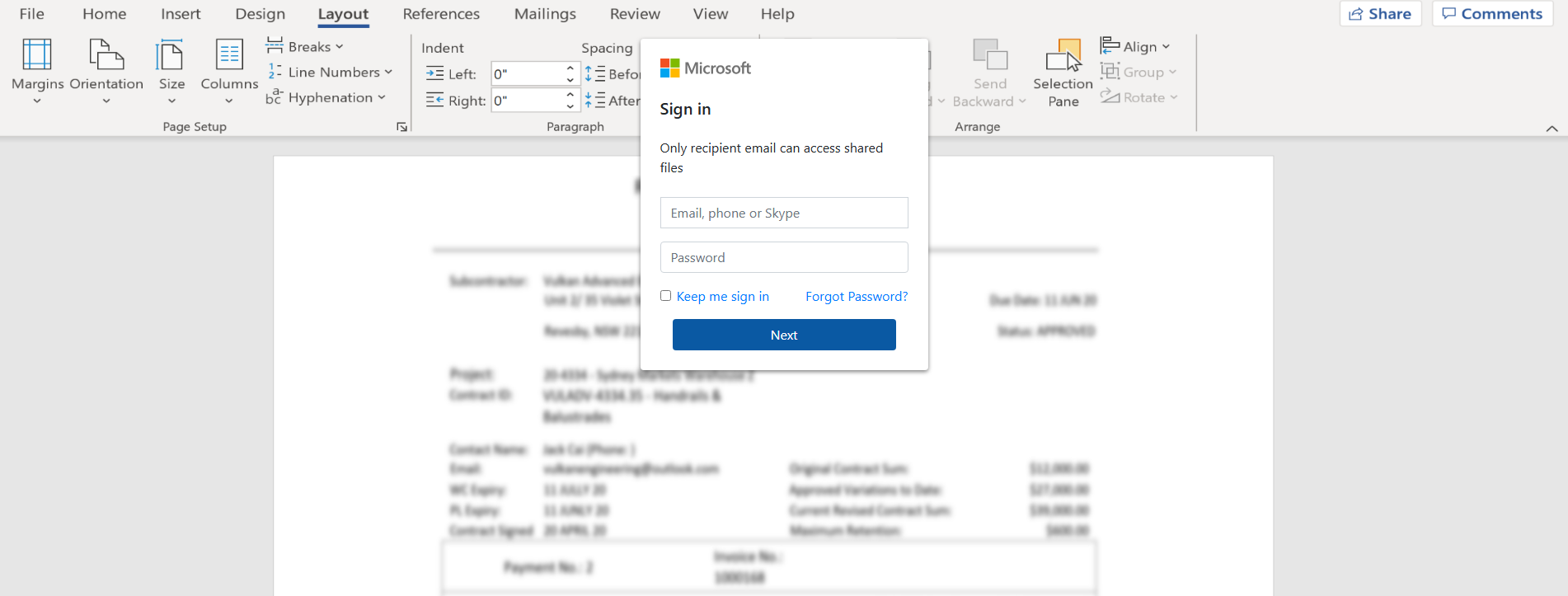Click the Next button
Viewport: 1568px width, 596px height.
click(x=784, y=335)
